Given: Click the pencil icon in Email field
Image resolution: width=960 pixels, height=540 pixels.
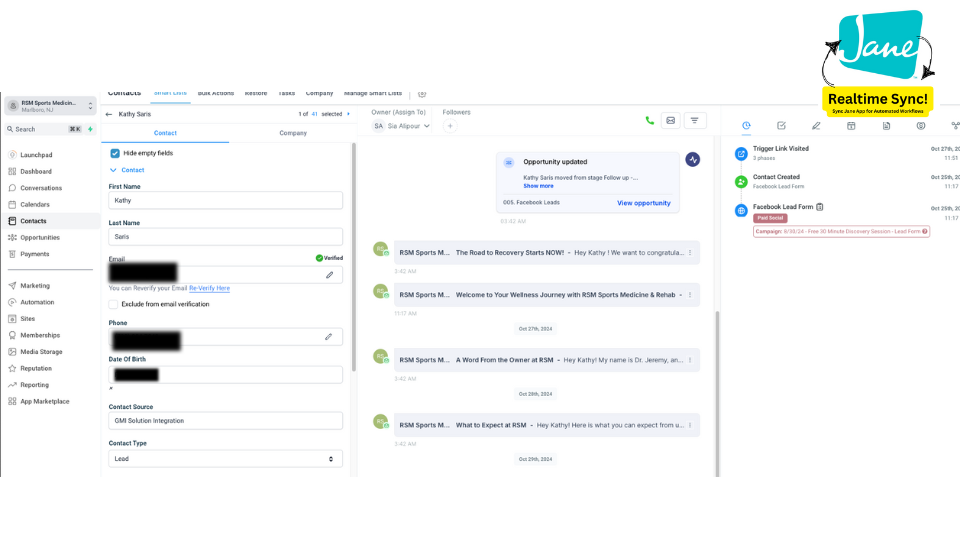Looking at the screenshot, I should point(329,276).
